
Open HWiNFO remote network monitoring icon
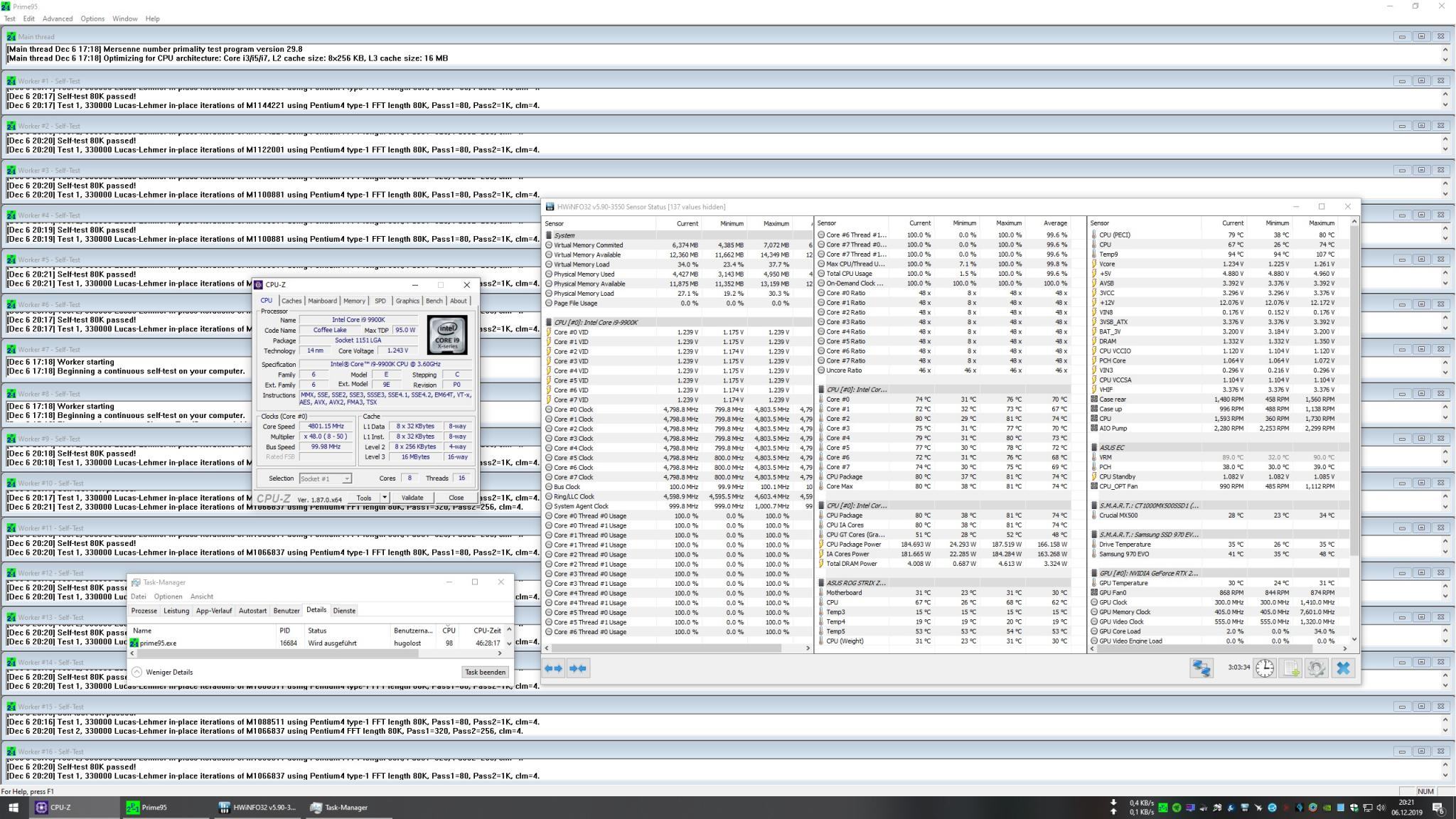(x=1201, y=668)
